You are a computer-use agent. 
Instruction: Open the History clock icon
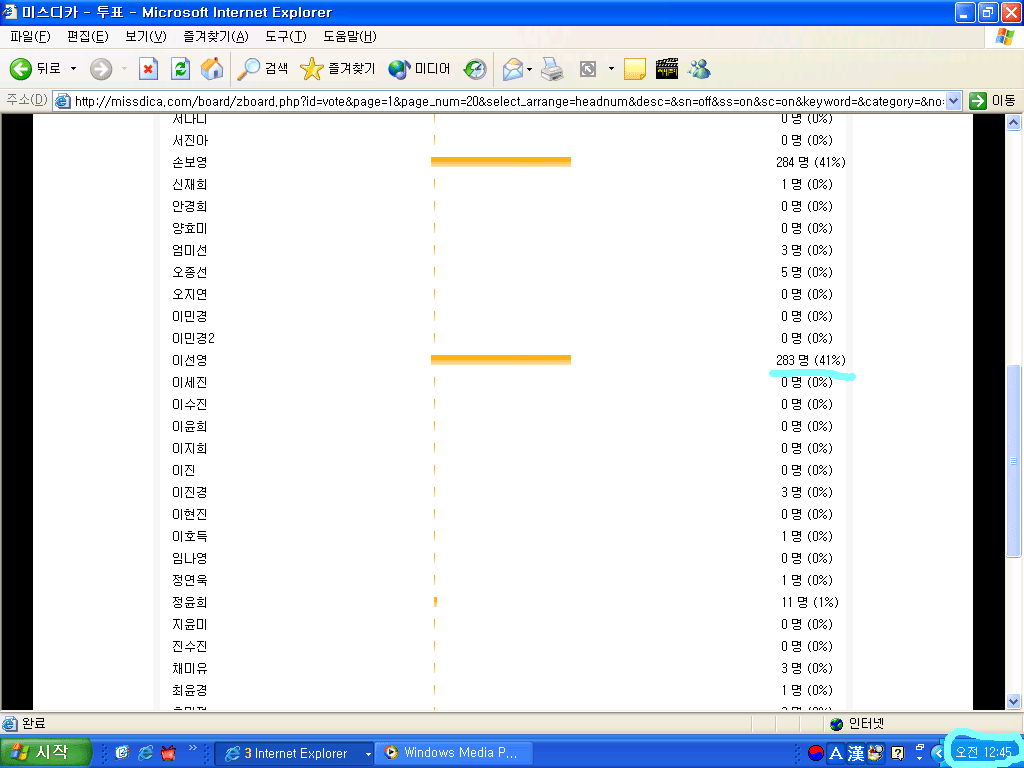(475, 69)
